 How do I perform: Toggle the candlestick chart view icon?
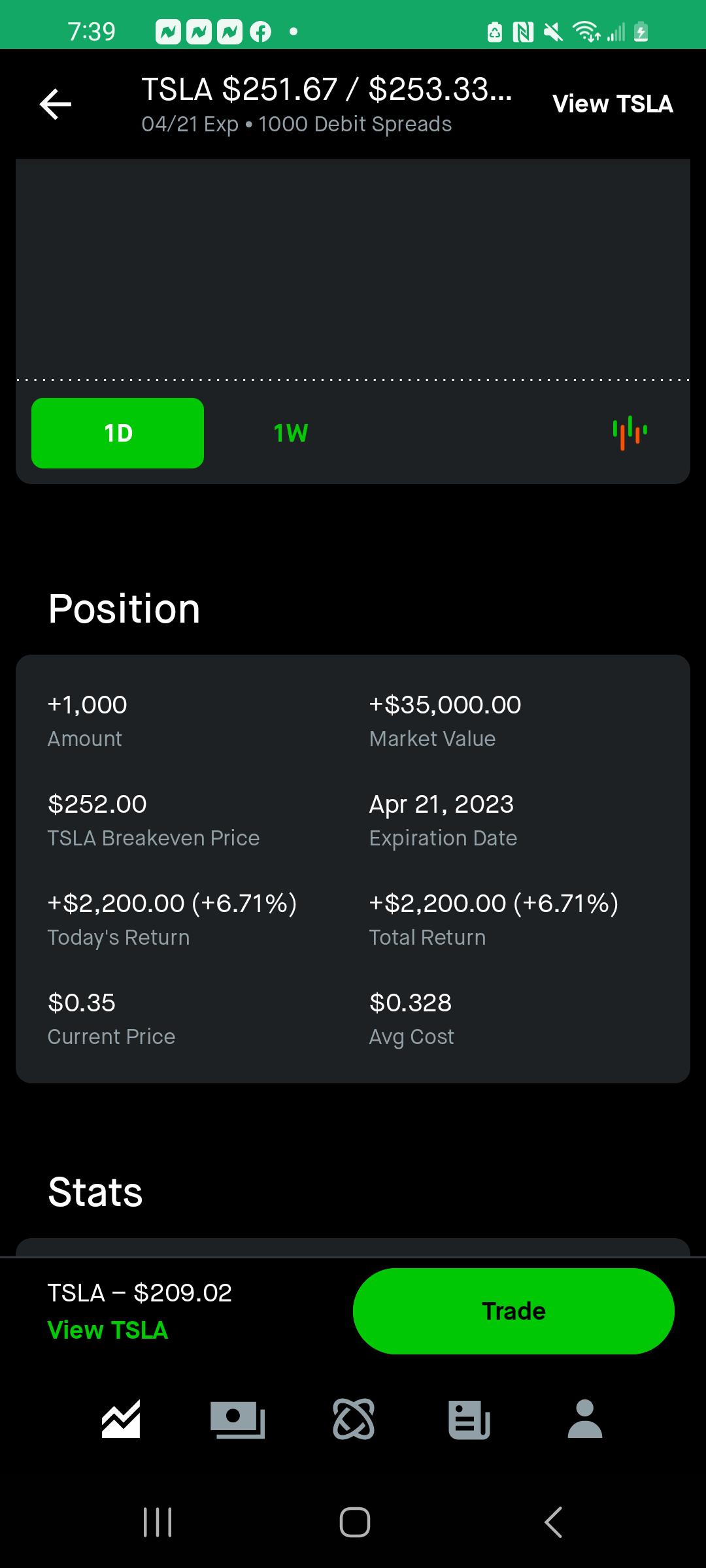[x=630, y=433]
